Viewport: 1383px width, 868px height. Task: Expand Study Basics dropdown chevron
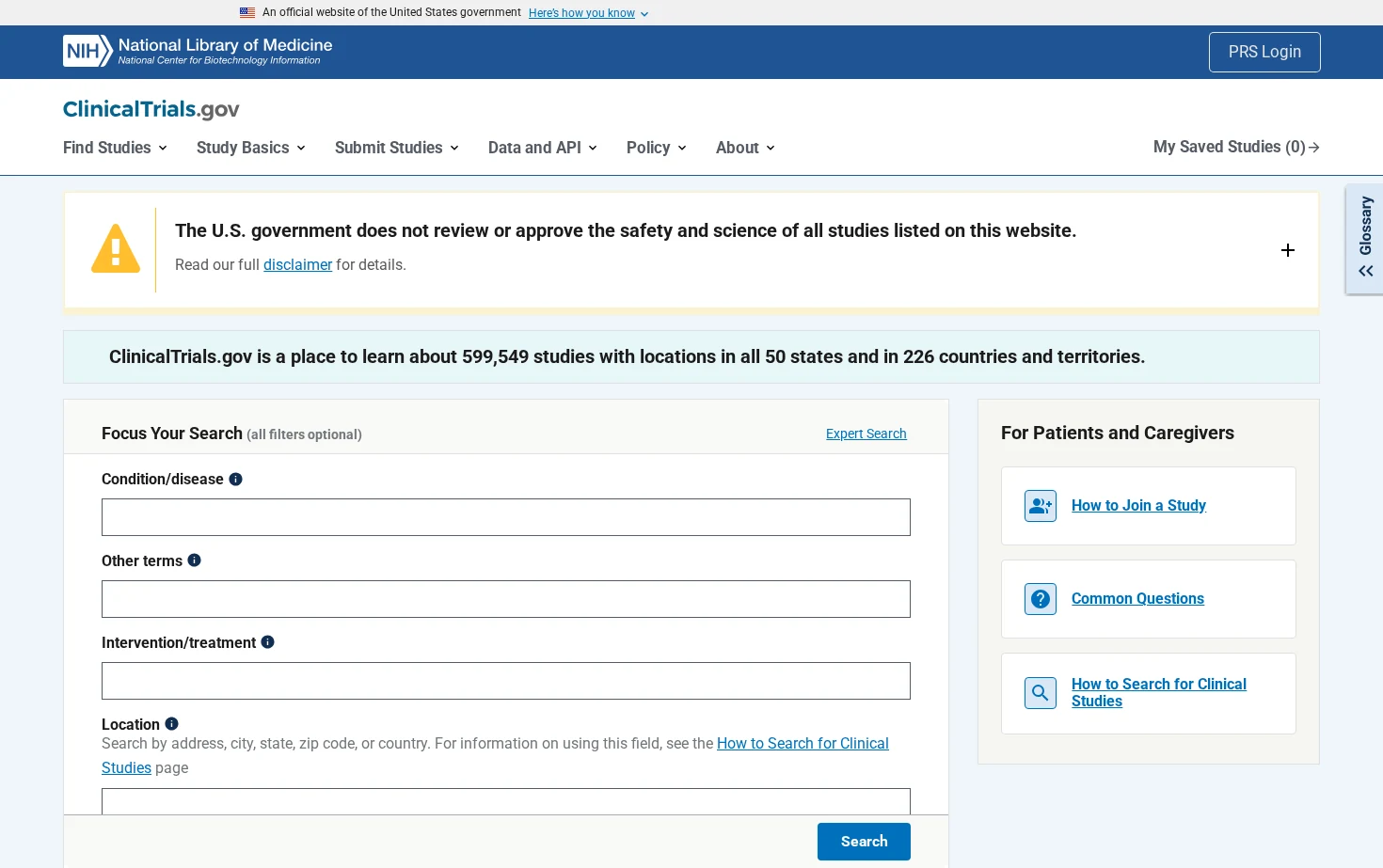pyautogui.click(x=301, y=149)
